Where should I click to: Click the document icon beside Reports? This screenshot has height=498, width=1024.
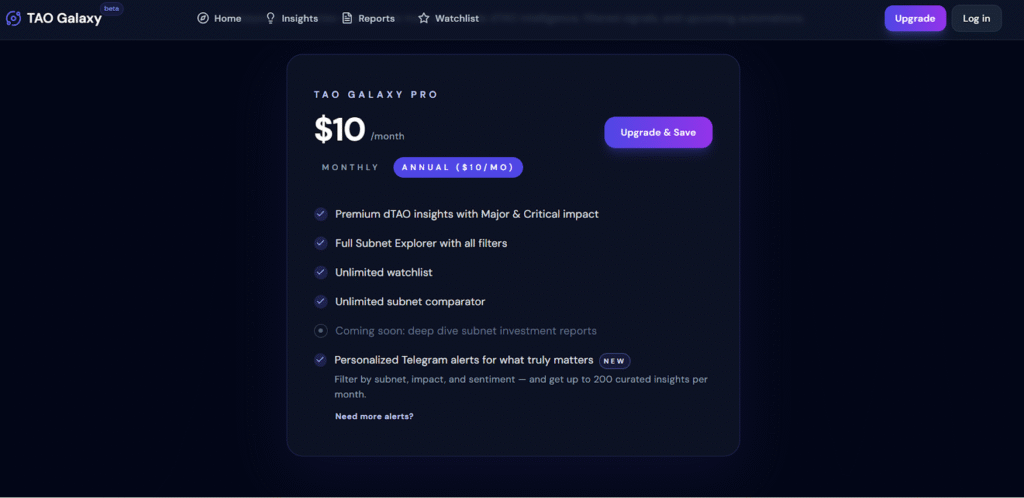347,18
